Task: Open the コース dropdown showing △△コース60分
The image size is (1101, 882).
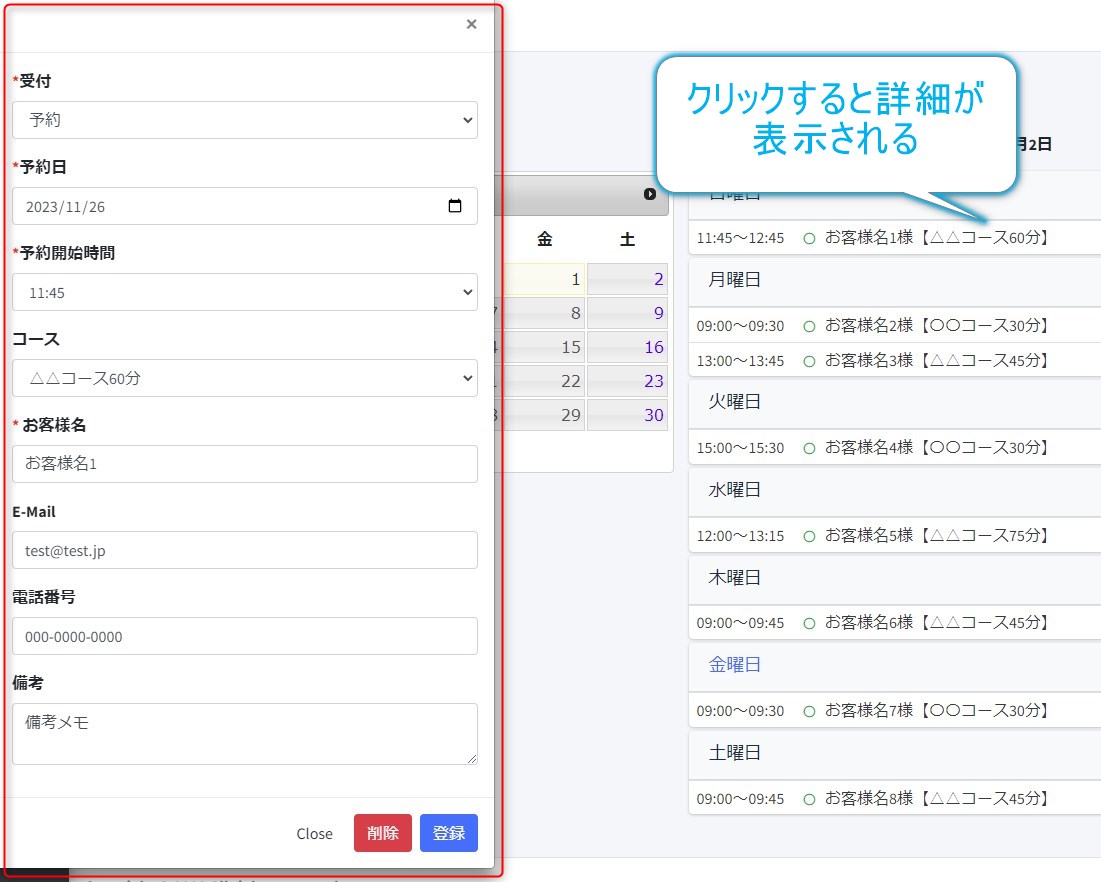Action: tap(244, 378)
